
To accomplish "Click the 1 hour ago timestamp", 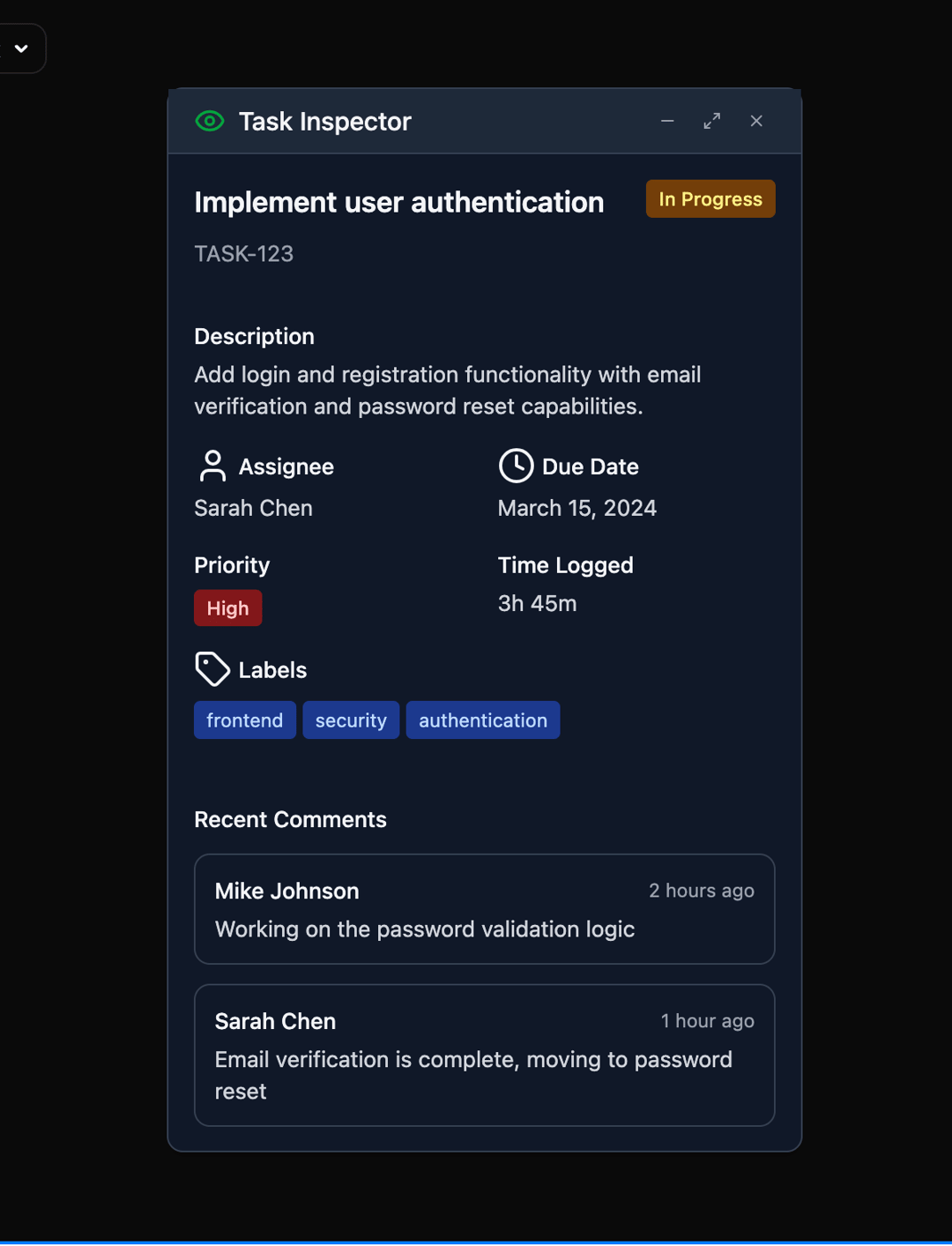I will (x=708, y=1021).
